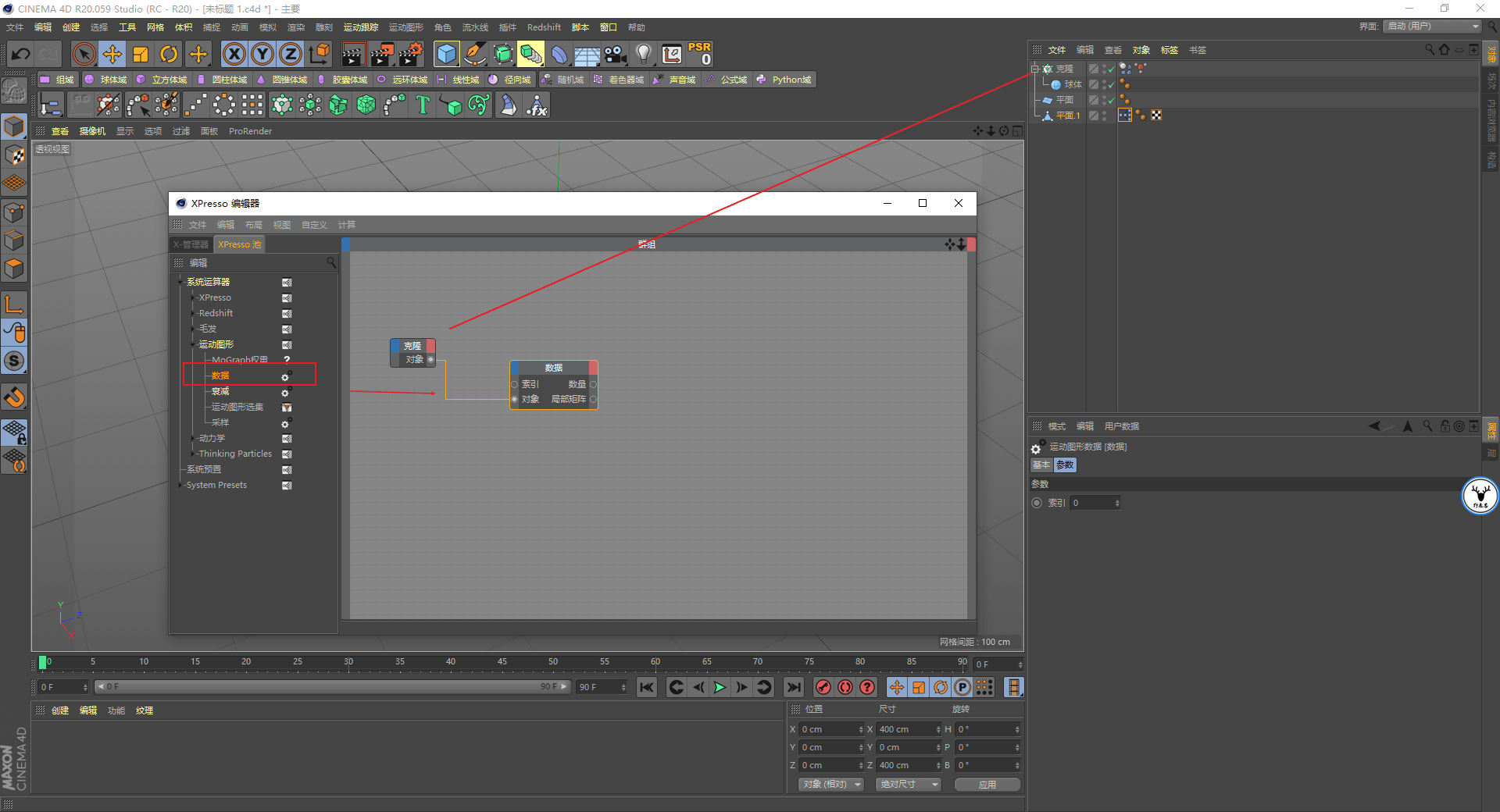
Task: Add a light with the bulb icon
Action: coord(643,54)
